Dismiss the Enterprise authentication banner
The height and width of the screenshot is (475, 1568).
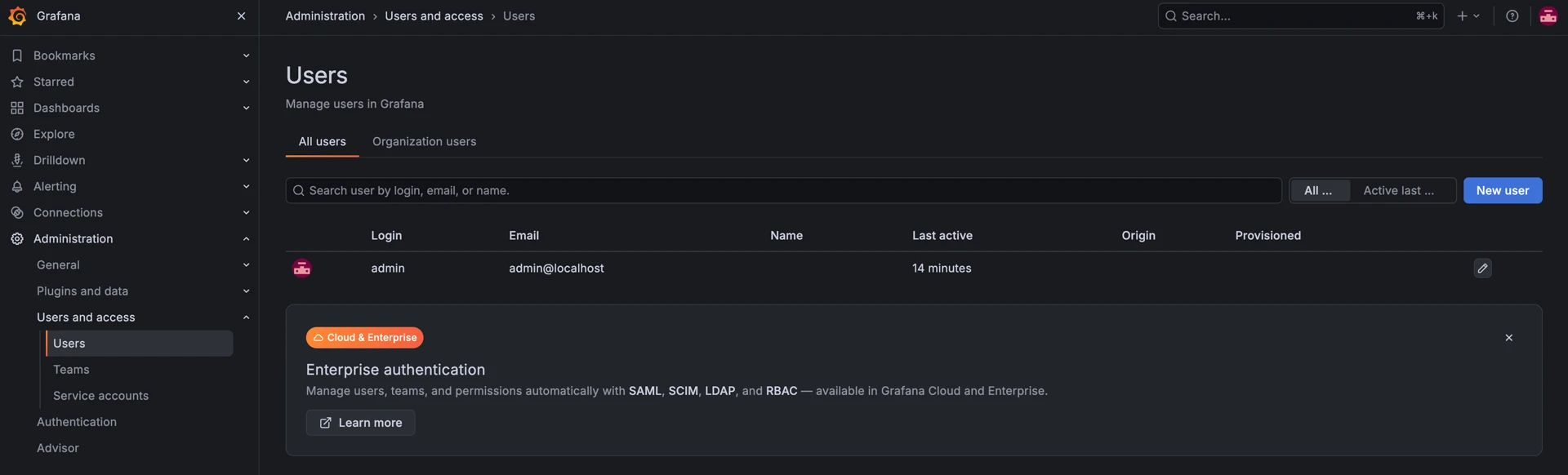pos(1508,337)
